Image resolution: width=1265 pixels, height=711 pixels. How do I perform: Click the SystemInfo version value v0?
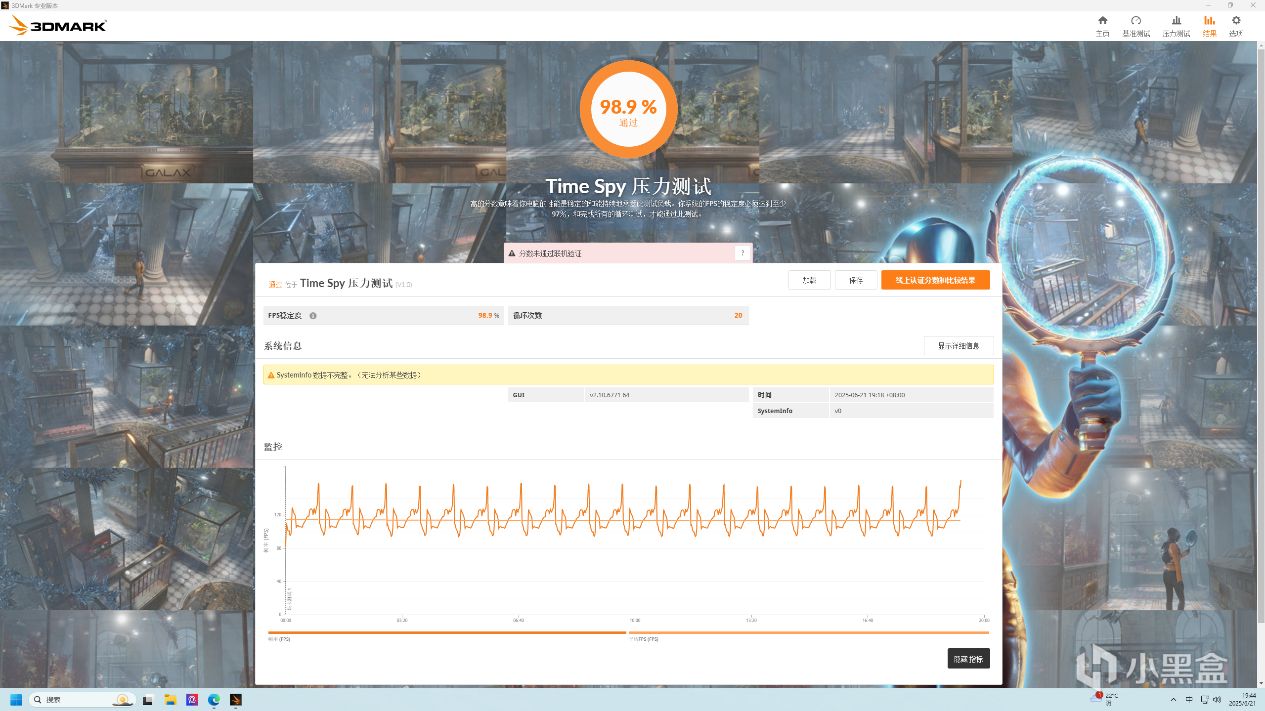[838, 411]
